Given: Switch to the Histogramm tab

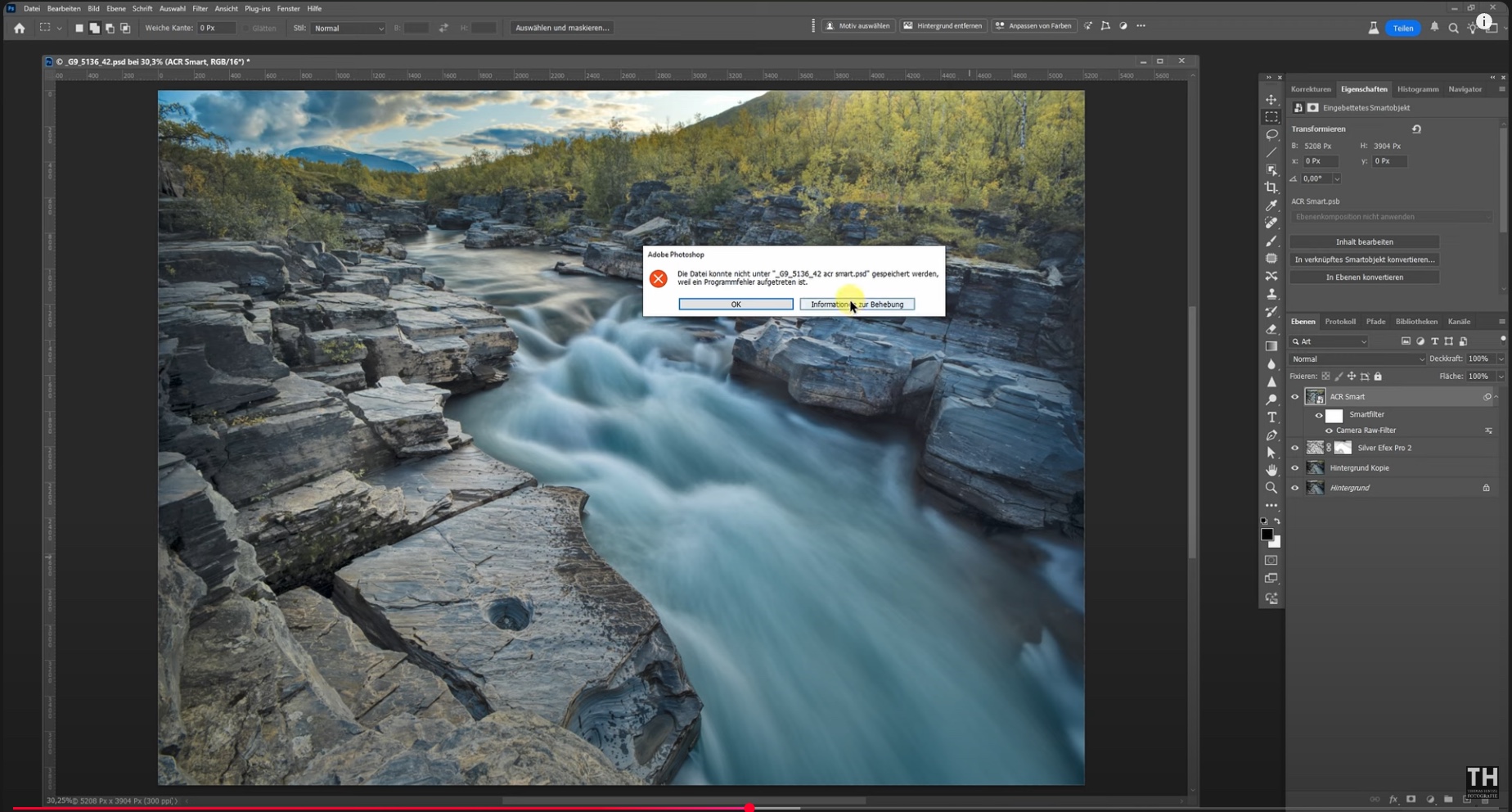Looking at the screenshot, I should [1418, 89].
